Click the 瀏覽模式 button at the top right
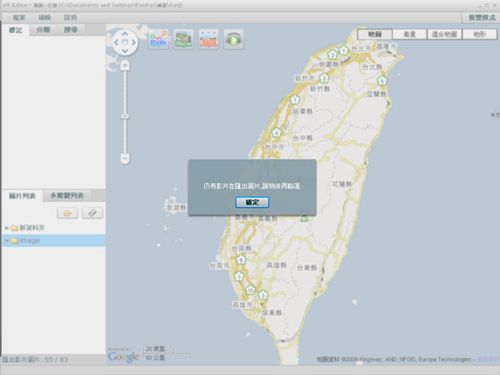Viewport: 500px width, 375px height. (x=482, y=18)
